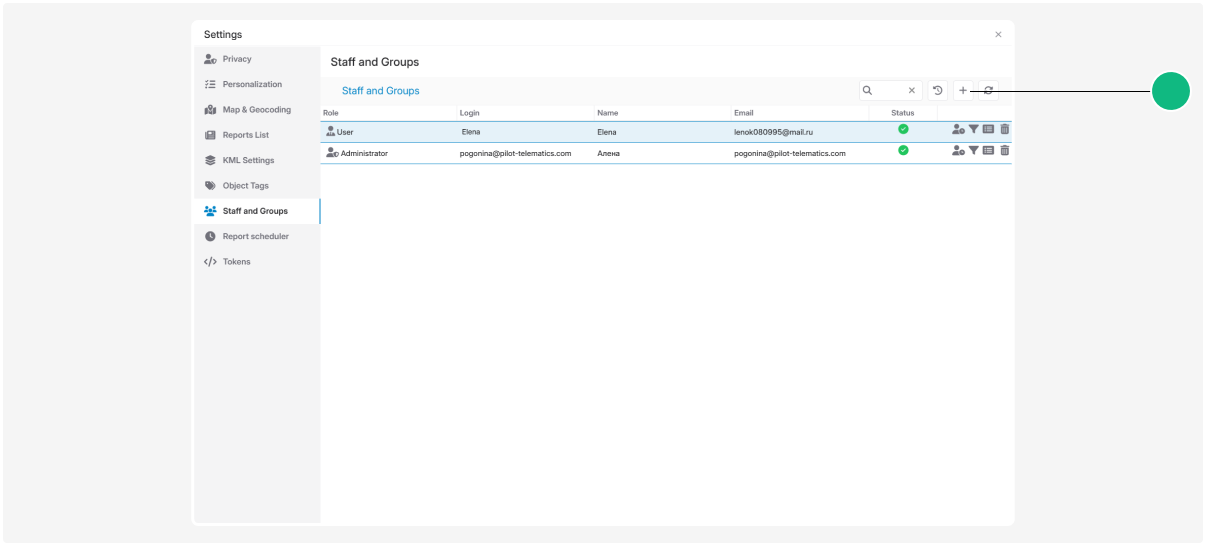Image resolution: width=1213 pixels, height=546 pixels.
Task: Toggle green status check for Elena
Action: tap(903, 129)
